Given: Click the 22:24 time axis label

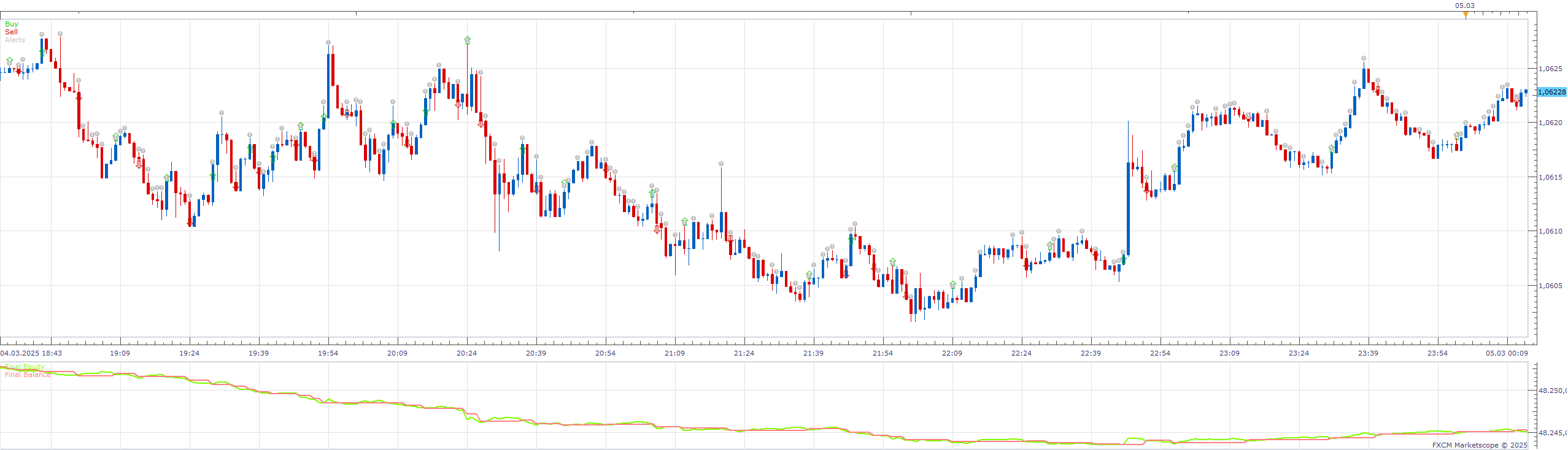Looking at the screenshot, I should point(1021,353).
